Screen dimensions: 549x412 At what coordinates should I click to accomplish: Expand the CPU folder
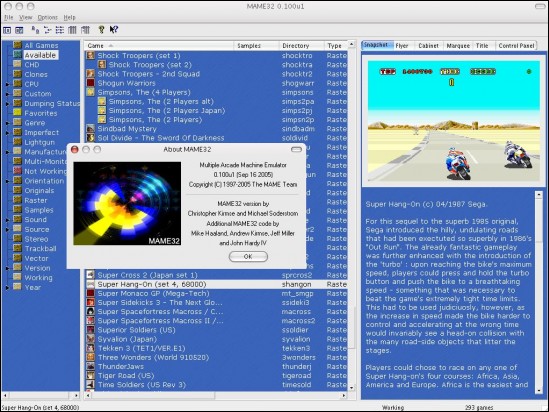[x=7, y=84]
